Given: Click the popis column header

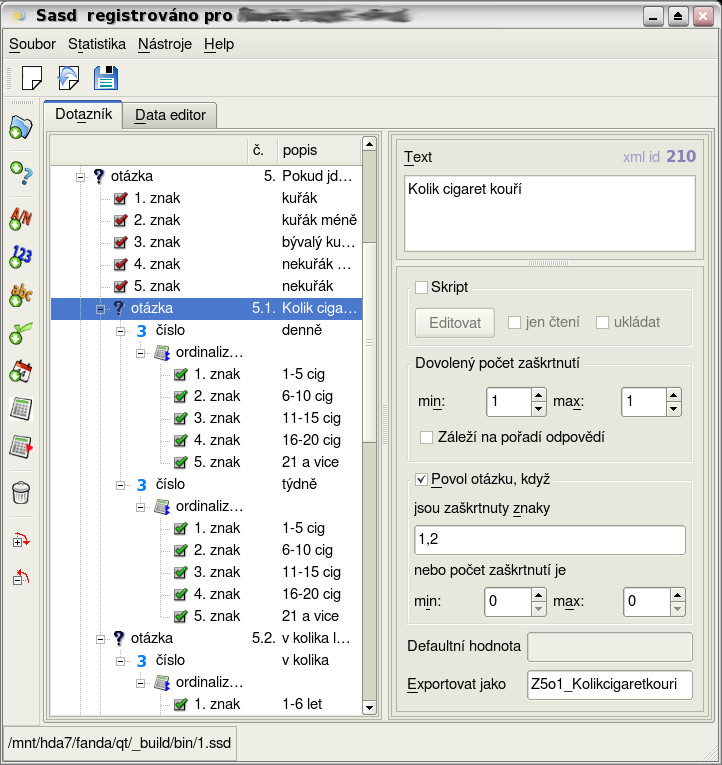Looking at the screenshot, I should (x=319, y=150).
